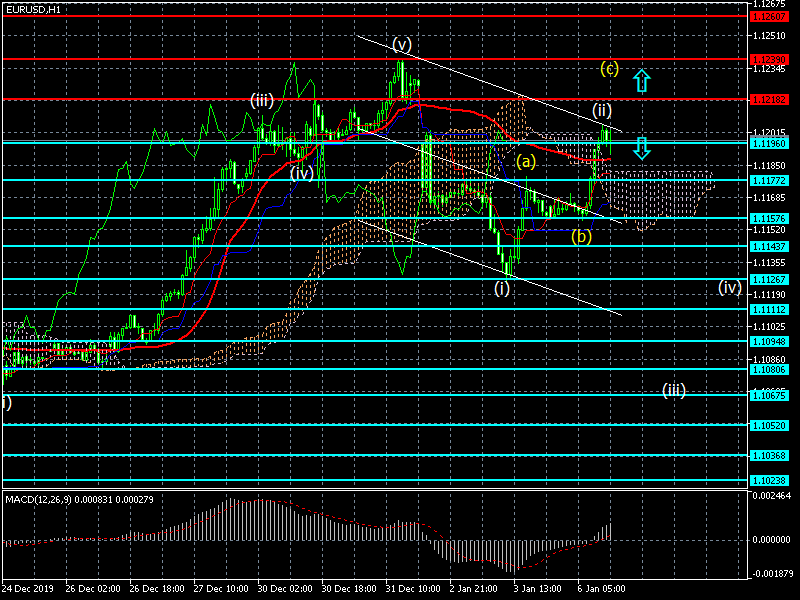This screenshot has width=800, height=600.
Task: Click the cyan 1.10806 price label
Action: click(769, 369)
